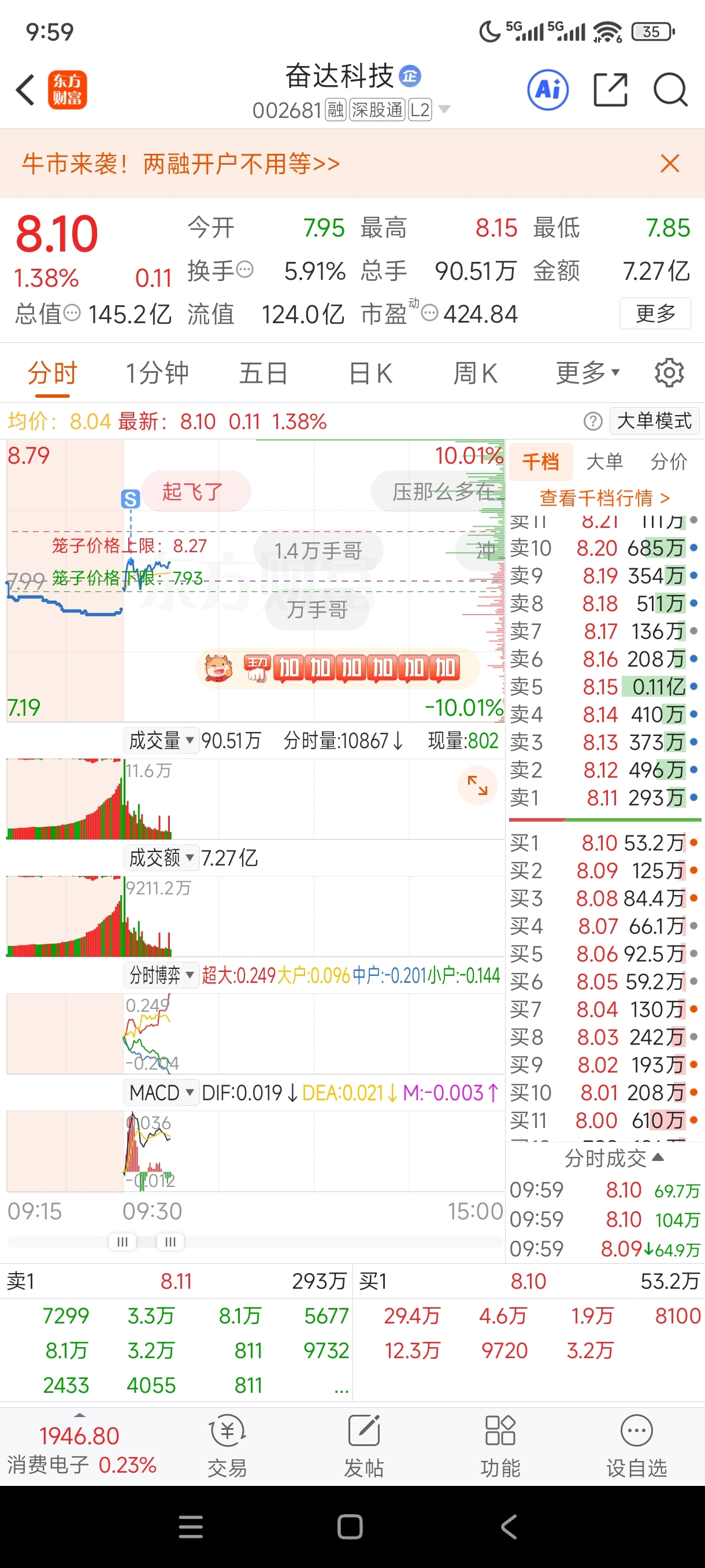Open the 交易 trade icon

point(228,1446)
